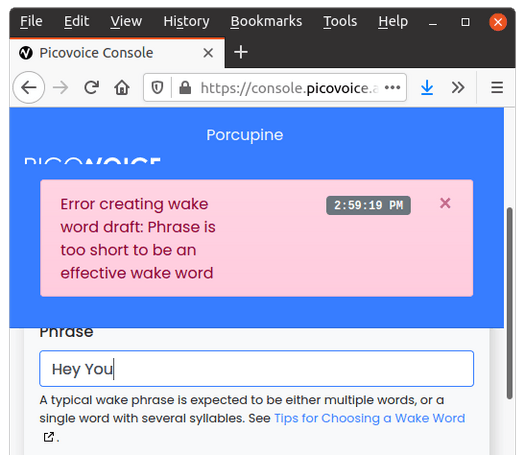Viewport: 525px width, 455px height.
Task: Click the URL address bar
Action: (x=275, y=88)
